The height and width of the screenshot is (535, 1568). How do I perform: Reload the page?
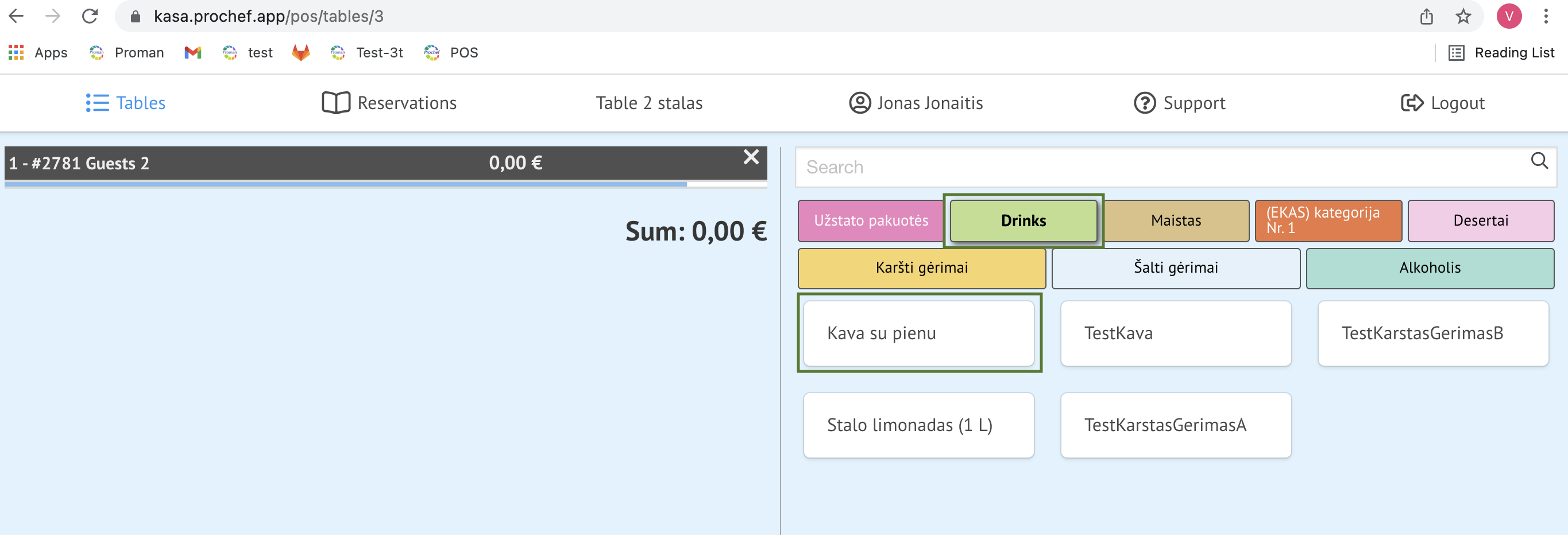[90, 17]
